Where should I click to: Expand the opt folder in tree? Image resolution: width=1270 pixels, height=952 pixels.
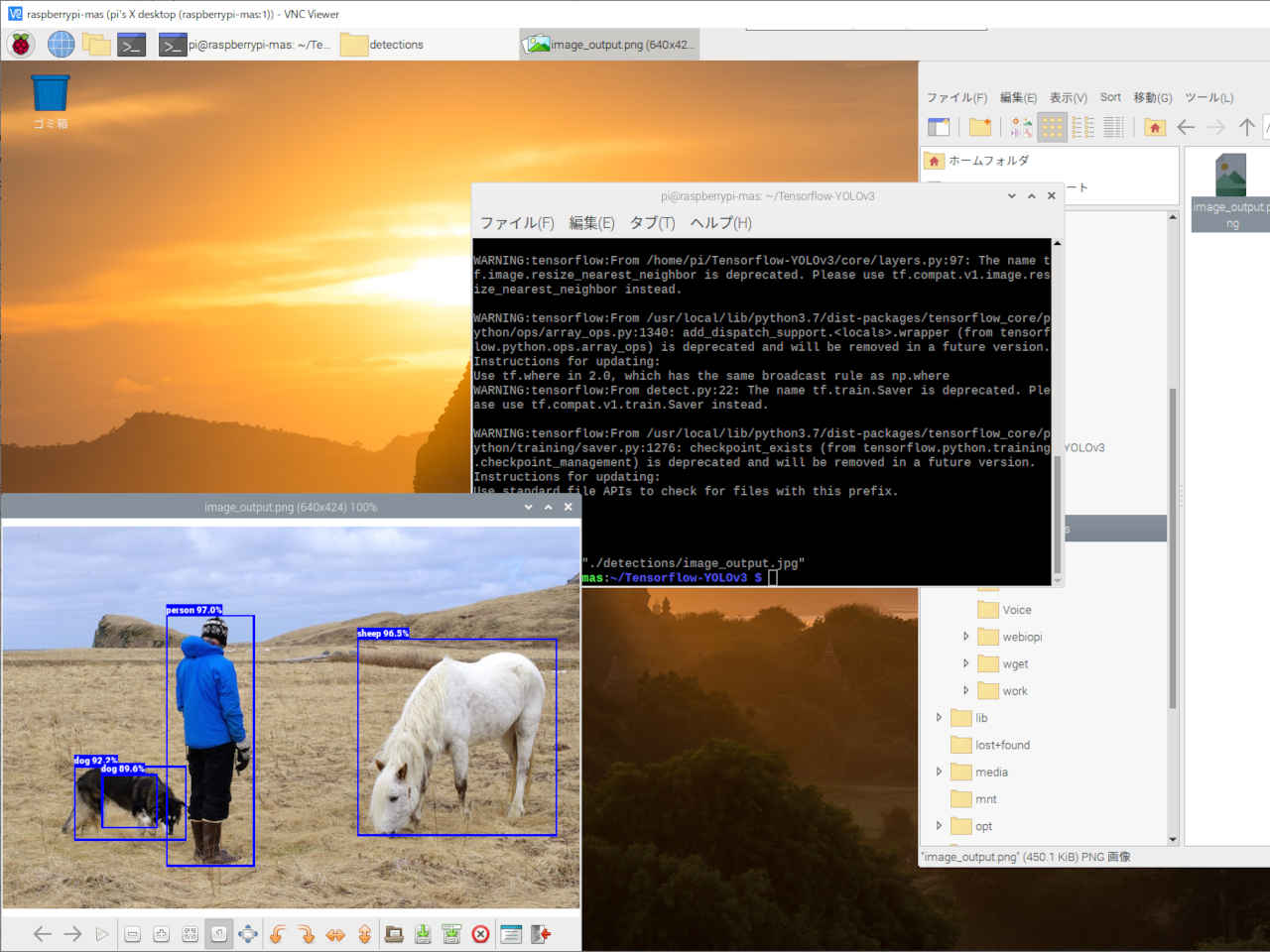[939, 825]
